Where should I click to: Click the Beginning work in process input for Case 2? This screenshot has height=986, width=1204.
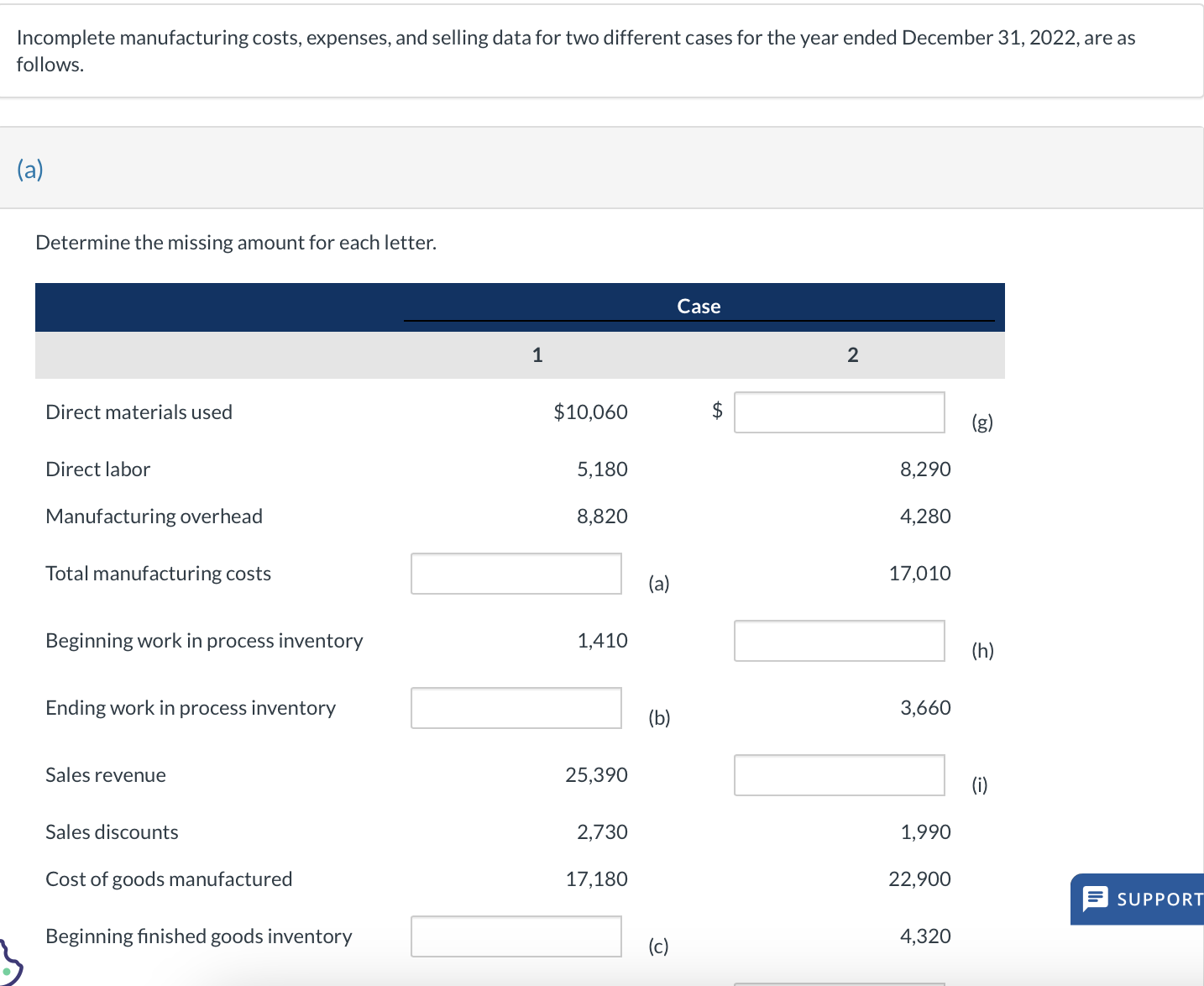click(839, 641)
